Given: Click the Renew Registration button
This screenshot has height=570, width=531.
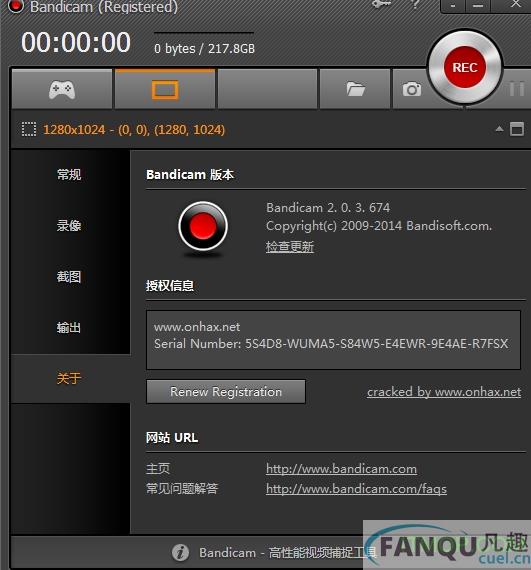Looking at the screenshot, I should click(226, 392).
